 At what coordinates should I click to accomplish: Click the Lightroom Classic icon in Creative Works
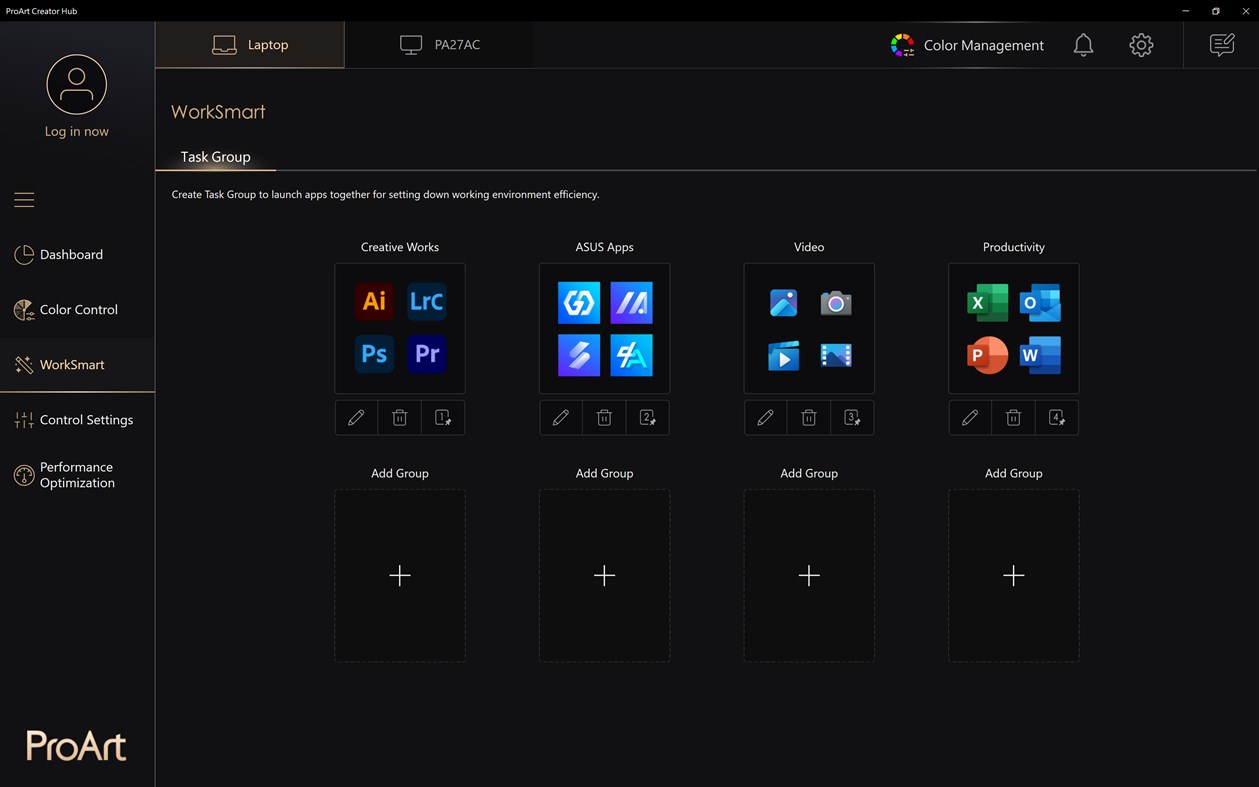tap(427, 301)
